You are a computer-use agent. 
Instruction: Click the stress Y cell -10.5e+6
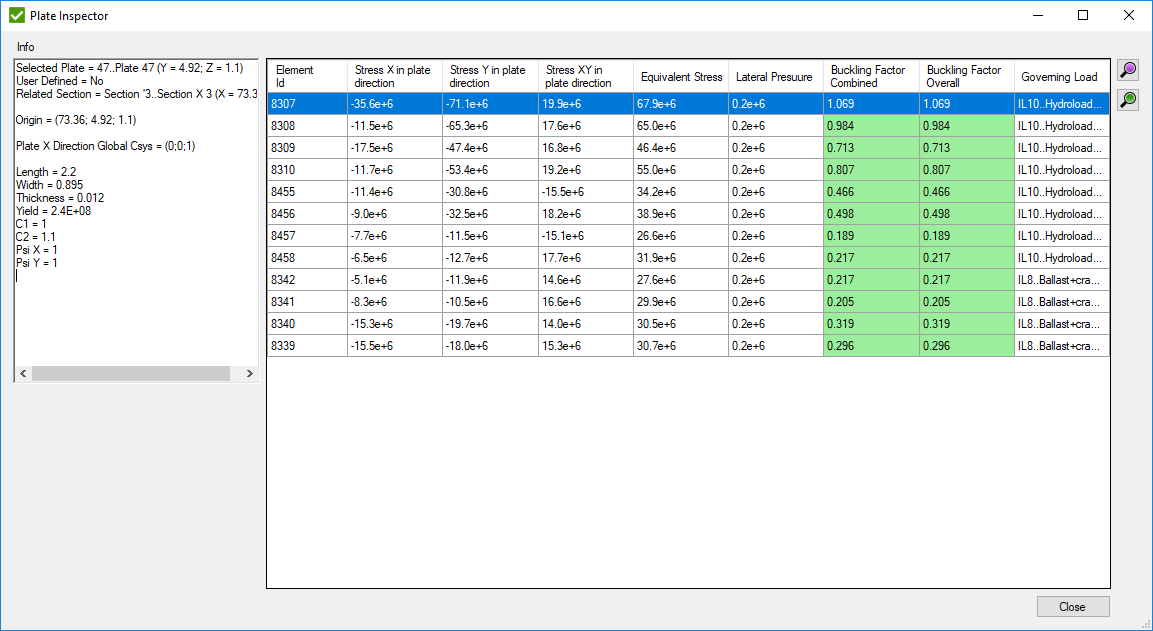pyautogui.click(x=490, y=302)
